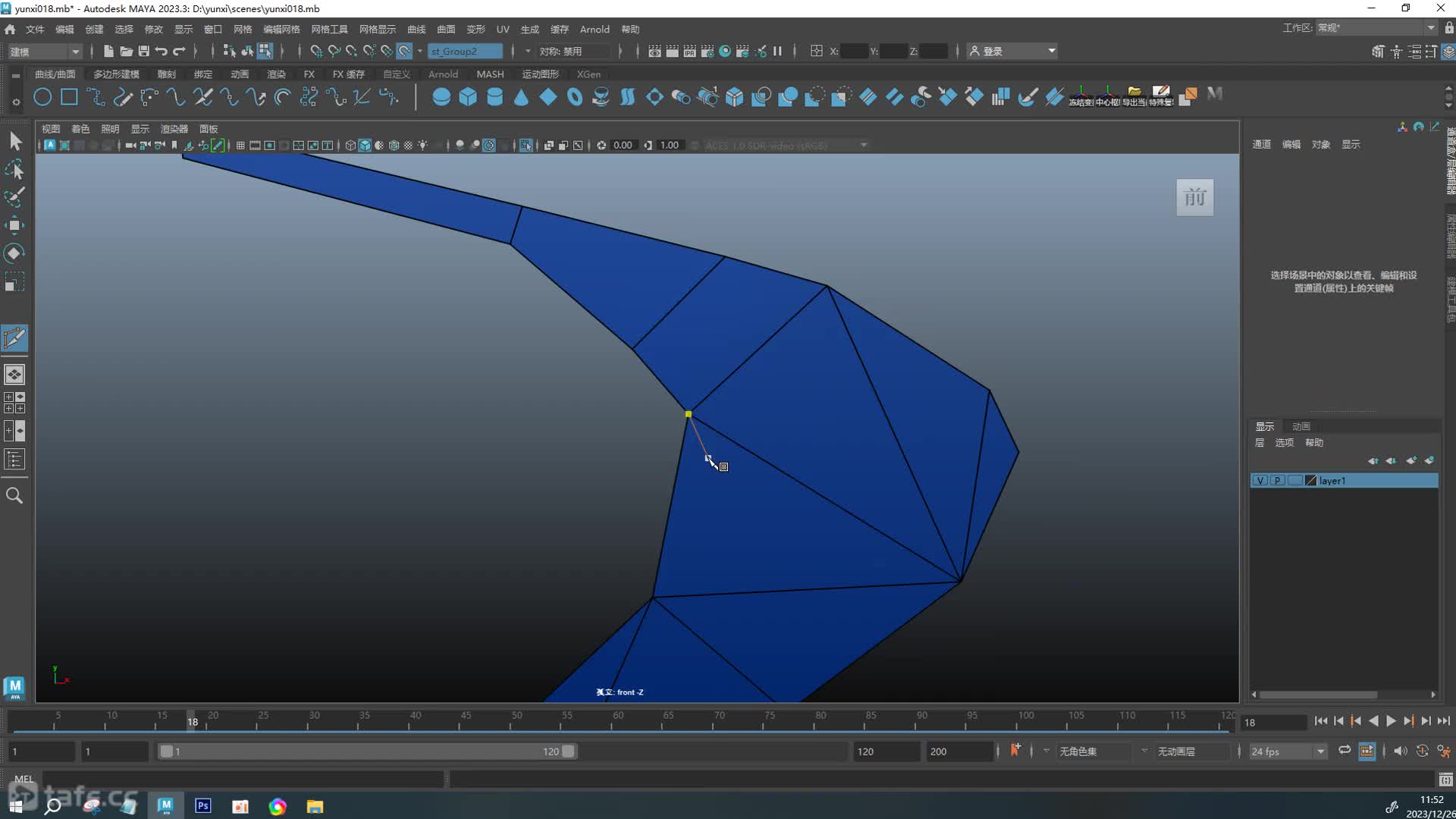
Task: Switch to the 多边形建模 shelf tab
Action: (116, 74)
